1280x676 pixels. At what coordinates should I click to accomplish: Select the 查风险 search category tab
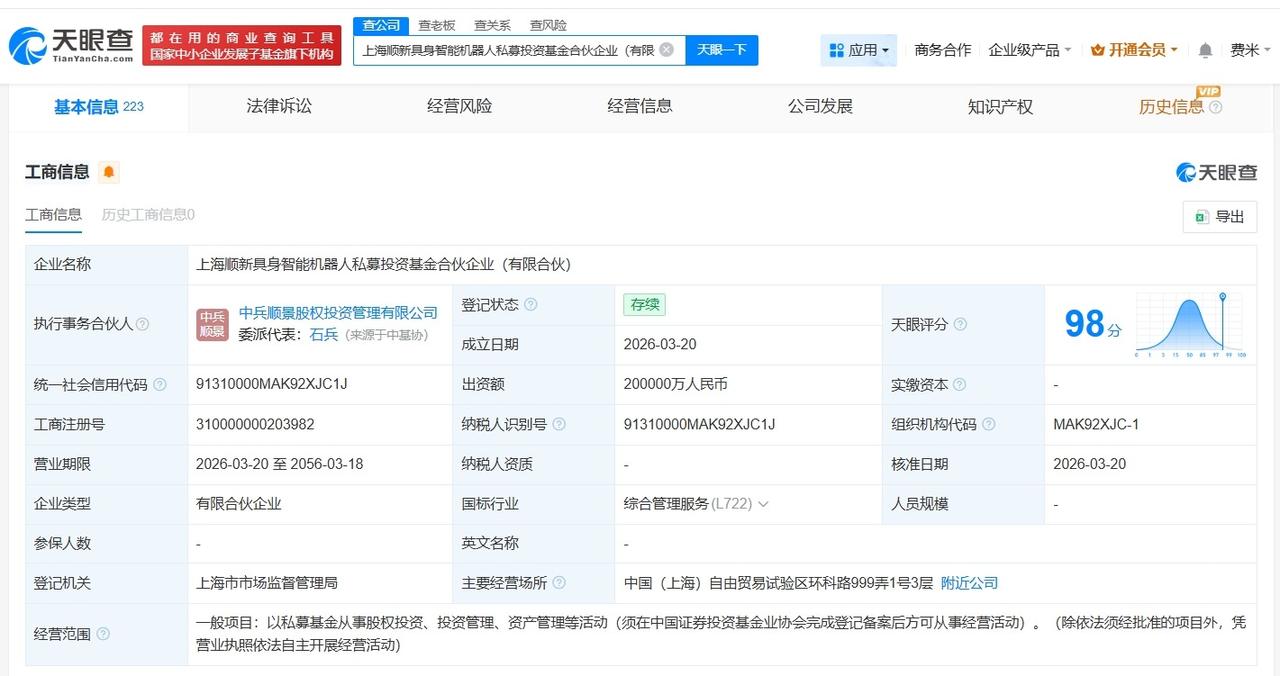547,25
